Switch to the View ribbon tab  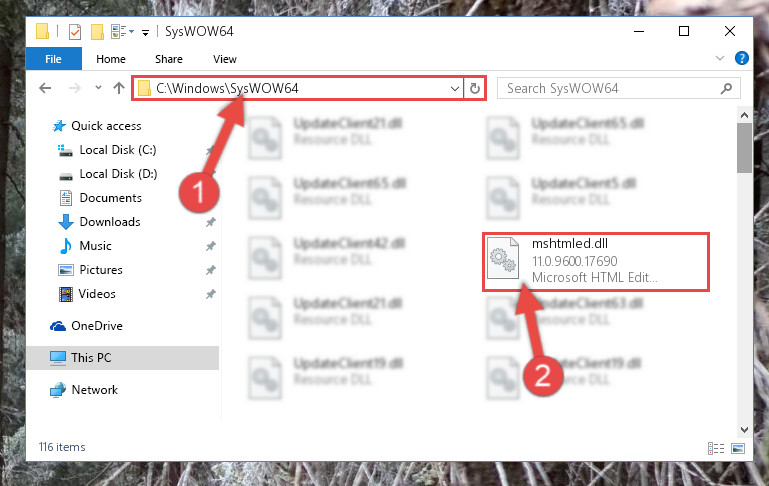pos(225,59)
